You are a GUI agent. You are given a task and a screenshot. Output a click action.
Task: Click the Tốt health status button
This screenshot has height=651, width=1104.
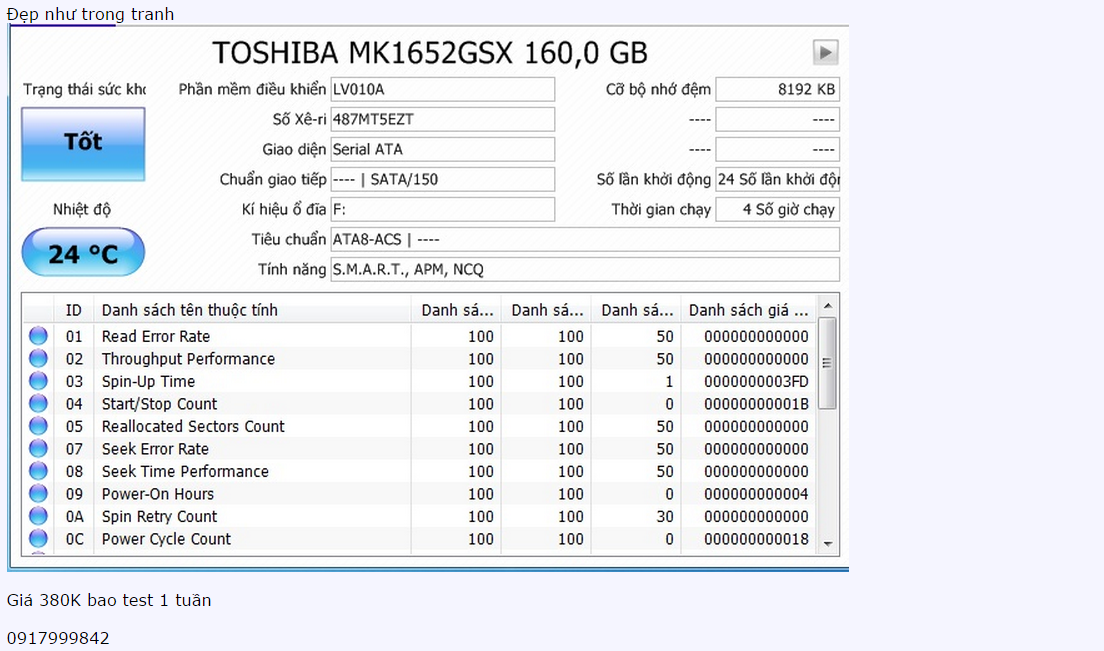83,144
